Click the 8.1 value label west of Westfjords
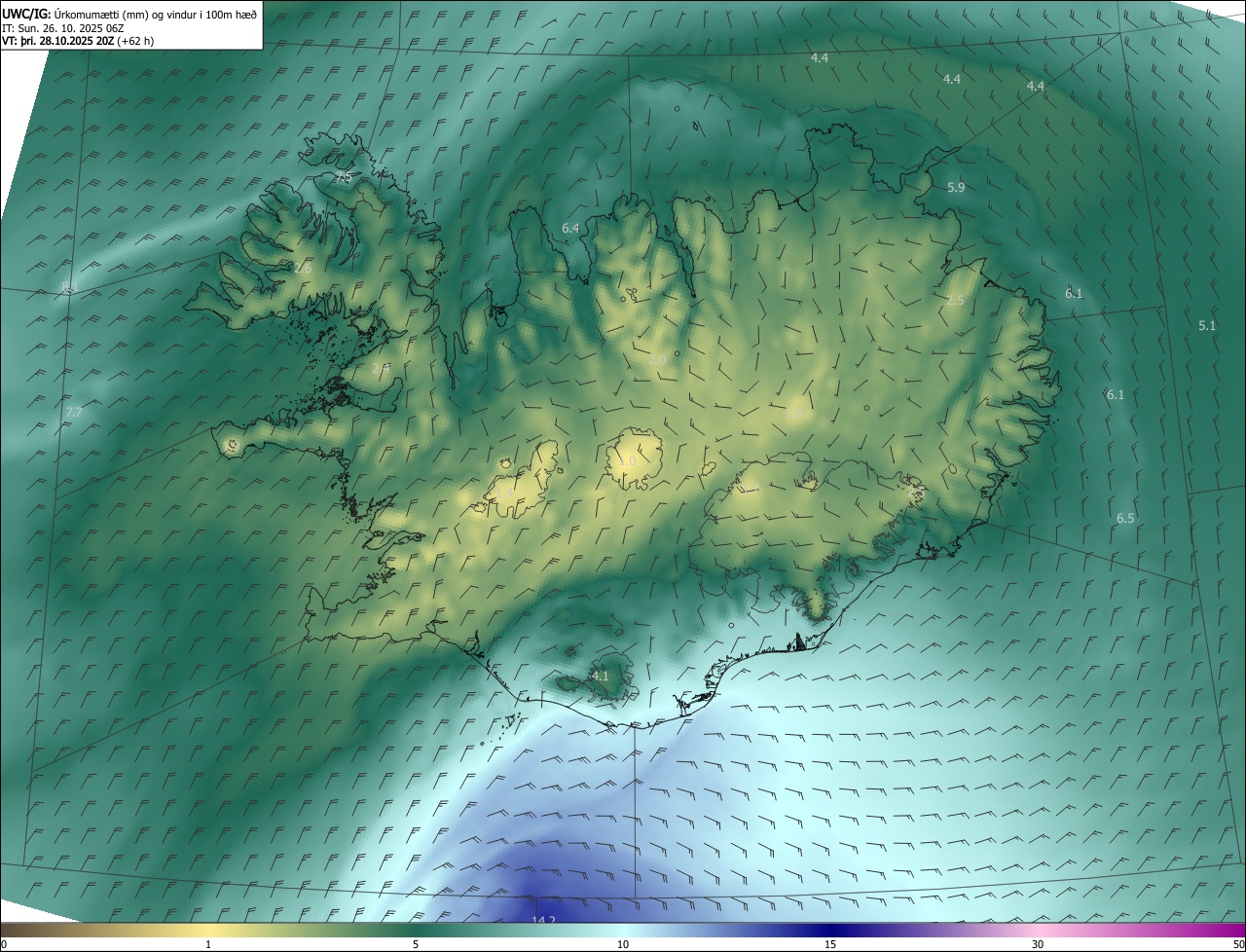The height and width of the screenshot is (952, 1246). coord(69,286)
